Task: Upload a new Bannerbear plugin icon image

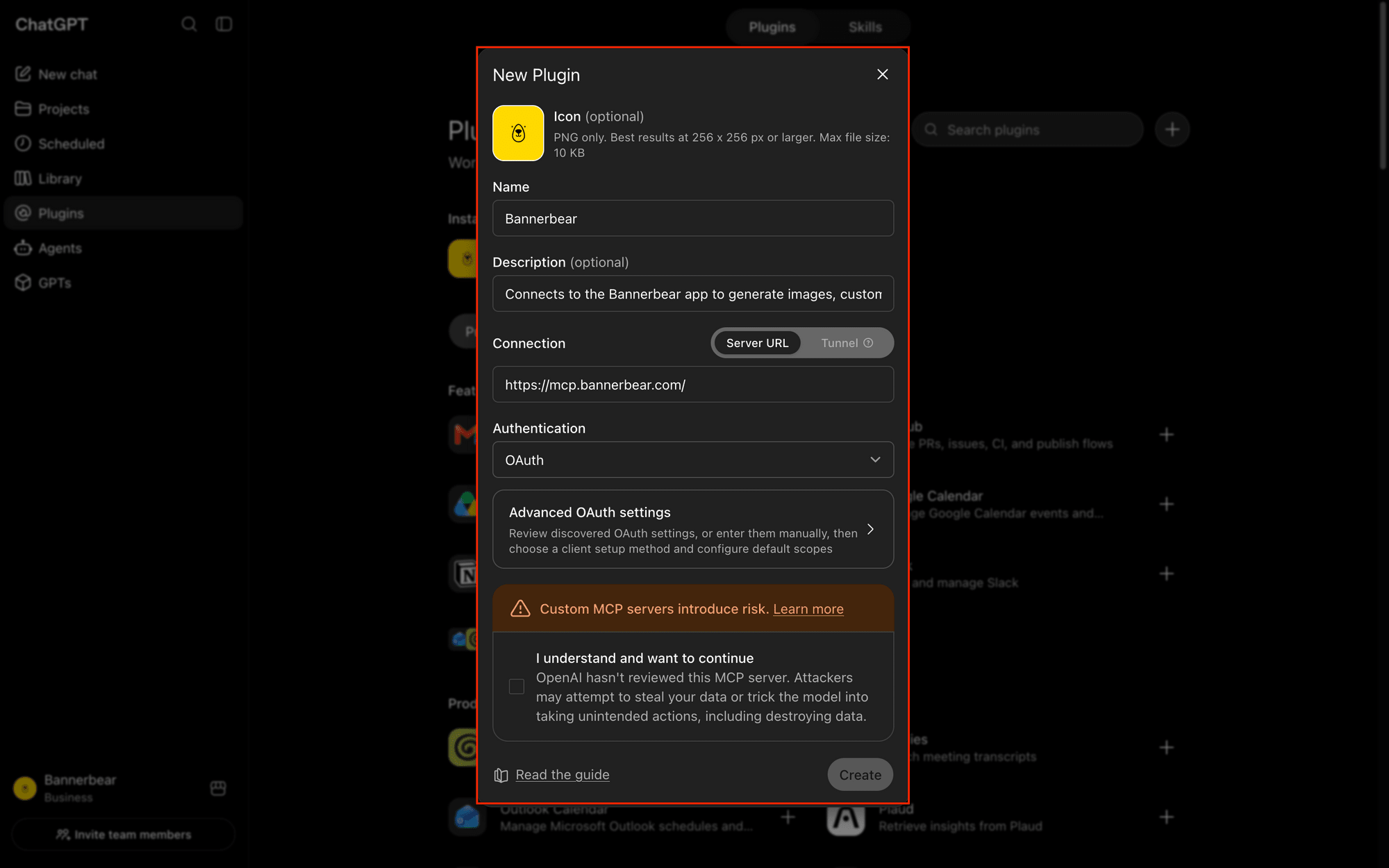Action: click(x=518, y=133)
